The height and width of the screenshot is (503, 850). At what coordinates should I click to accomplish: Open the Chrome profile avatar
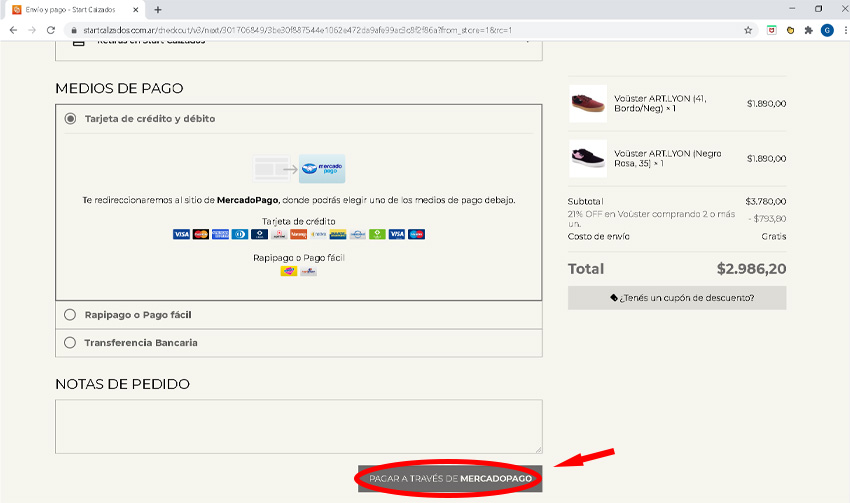pos(826,30)
